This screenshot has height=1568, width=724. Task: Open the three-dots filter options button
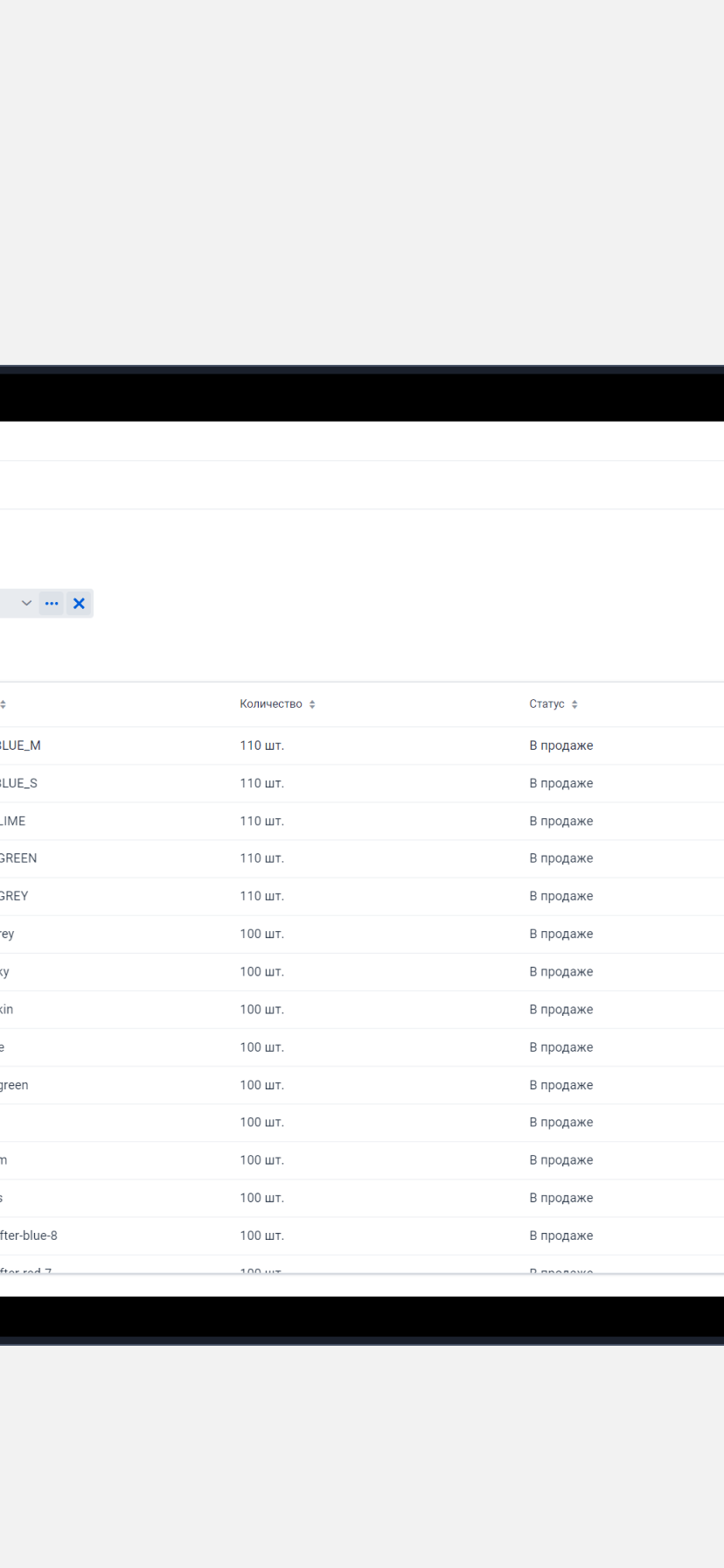coord(52,604)
